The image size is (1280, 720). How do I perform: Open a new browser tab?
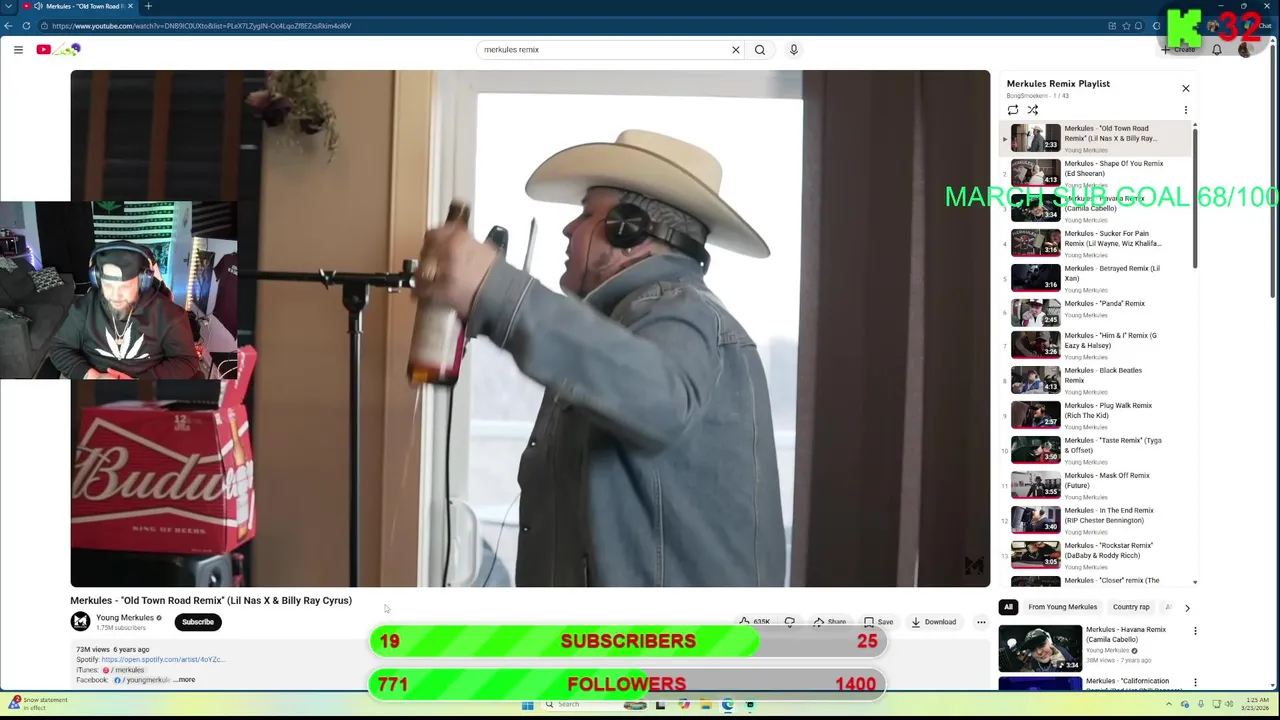coord(148,6)
